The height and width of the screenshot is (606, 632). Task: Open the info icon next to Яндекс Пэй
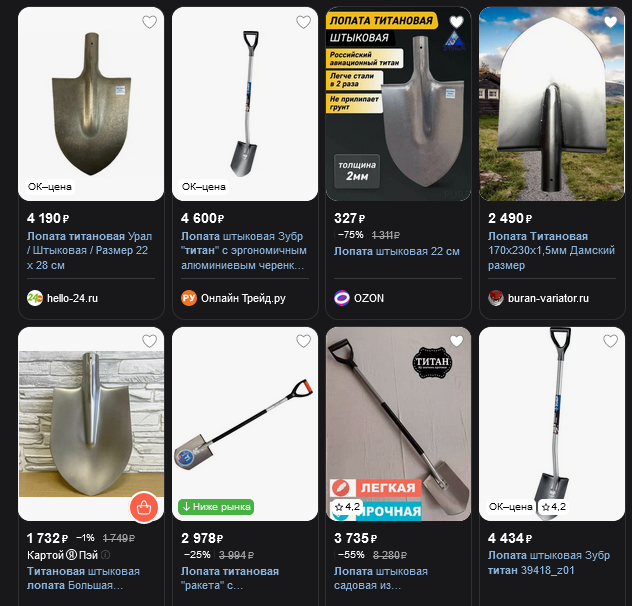click(106, 555)
